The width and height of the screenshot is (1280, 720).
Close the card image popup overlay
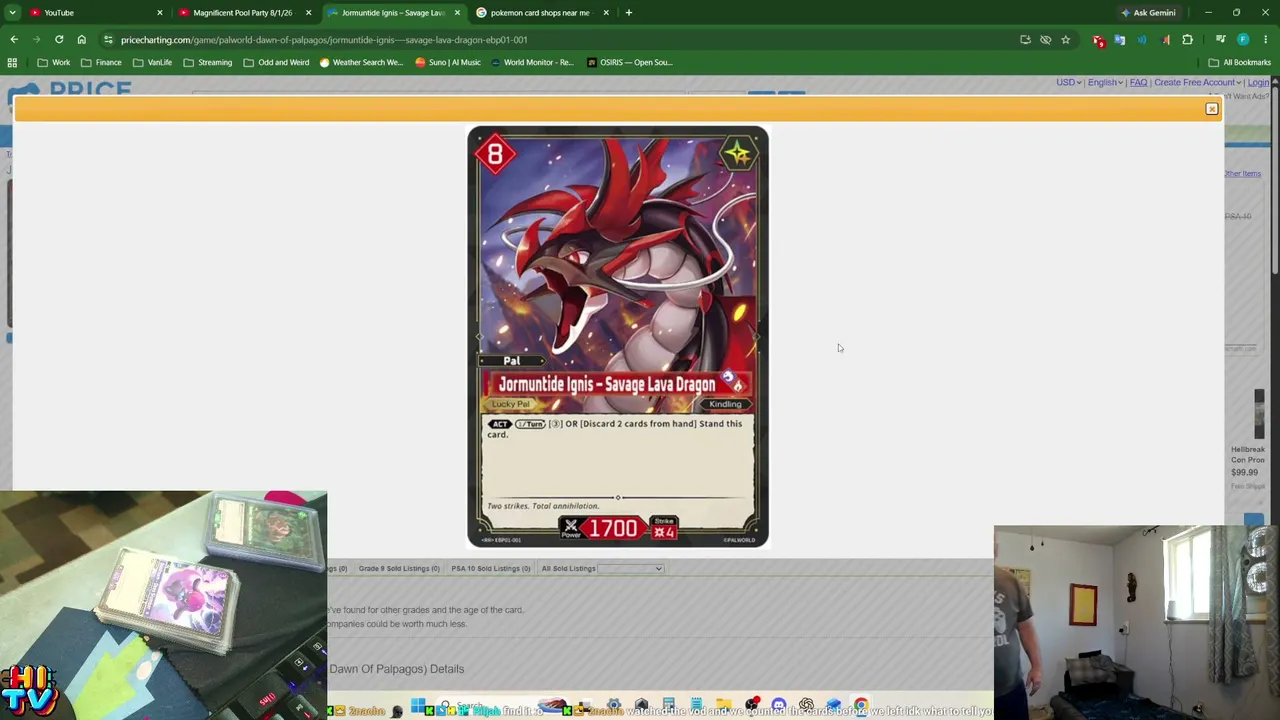point(1211,108)
